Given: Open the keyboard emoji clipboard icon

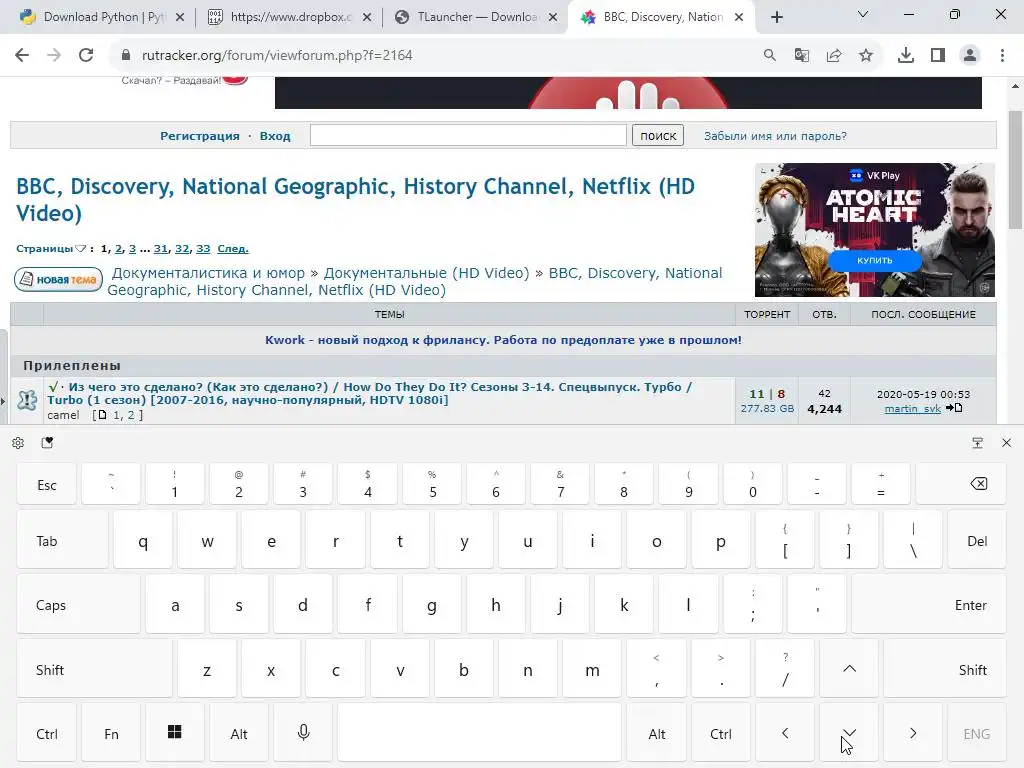Looking at the screenshot, I should [47, 443].
